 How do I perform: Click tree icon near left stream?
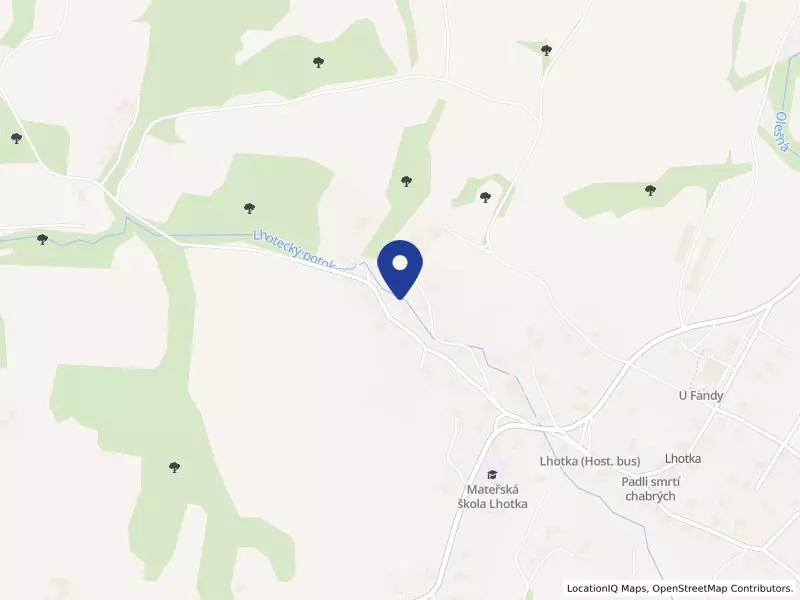pos(42,239)
